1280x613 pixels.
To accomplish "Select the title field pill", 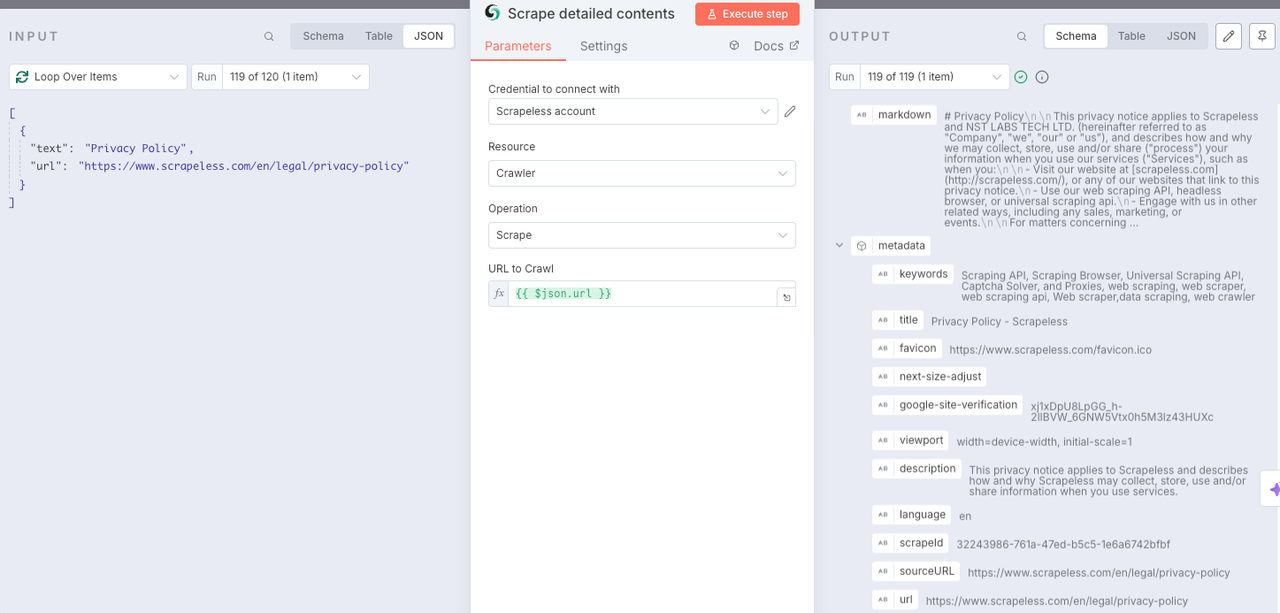I will [897, 320].
